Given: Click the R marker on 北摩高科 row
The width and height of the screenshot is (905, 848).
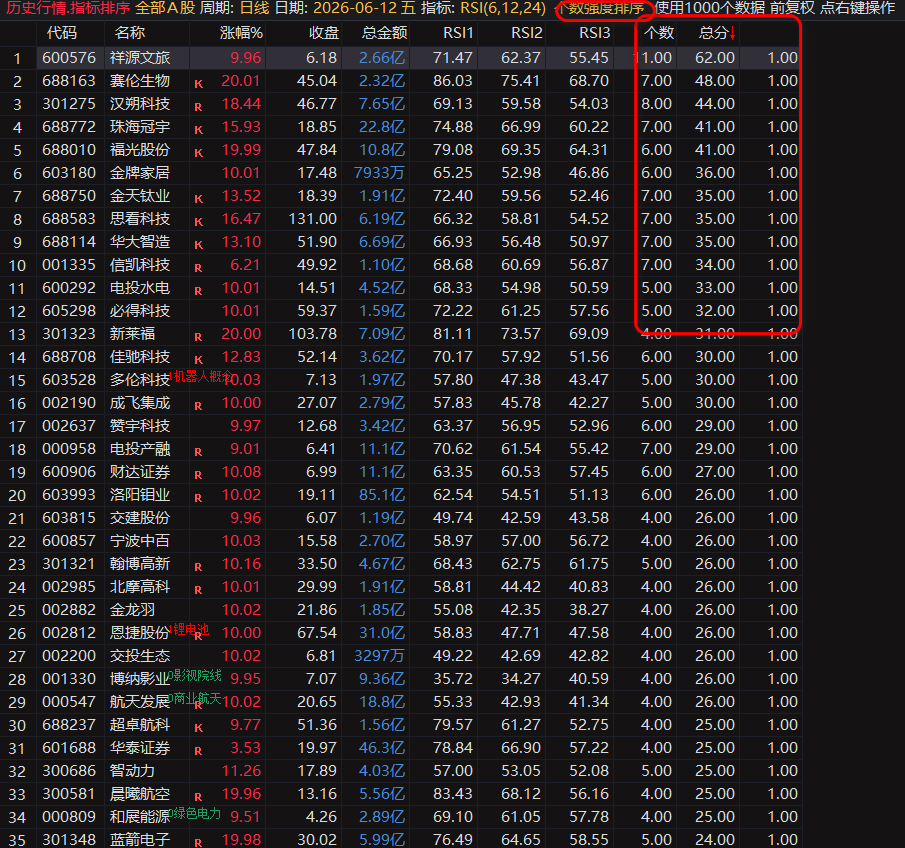Looking at the screenshot, I should point(198,591).
